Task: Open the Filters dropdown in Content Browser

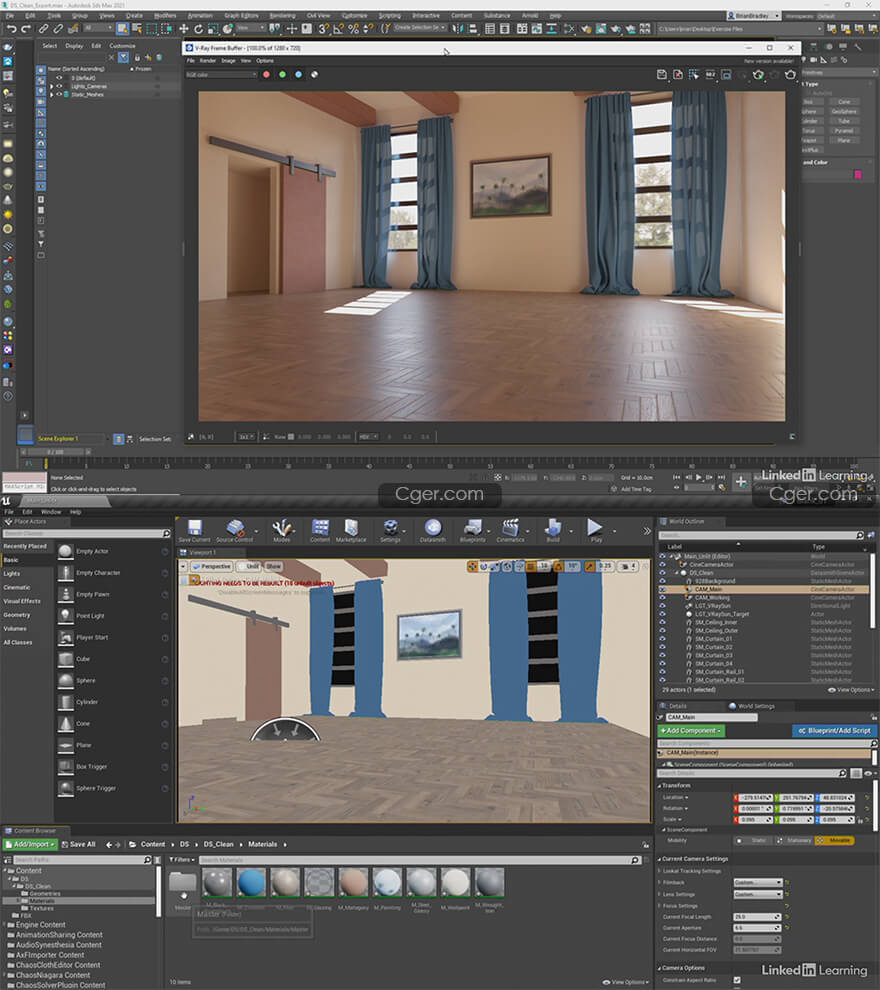Action: pos(182,860)
